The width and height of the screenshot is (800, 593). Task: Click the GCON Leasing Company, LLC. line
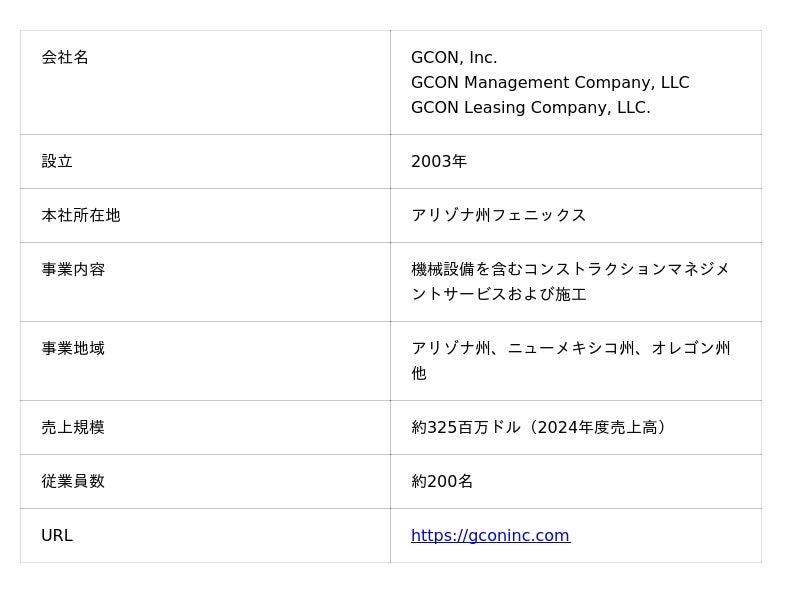530,108
